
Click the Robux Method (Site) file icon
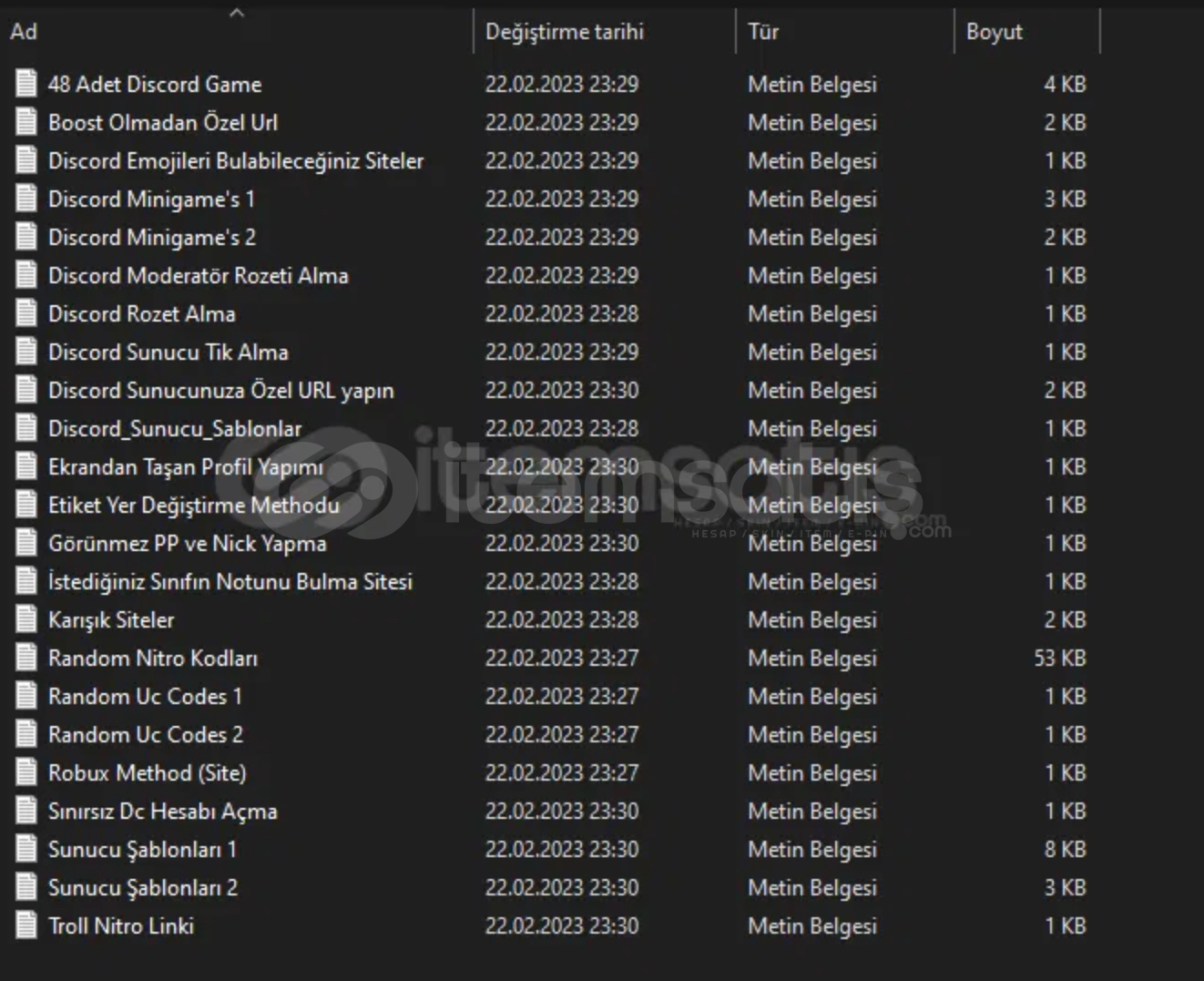(26, 772)
